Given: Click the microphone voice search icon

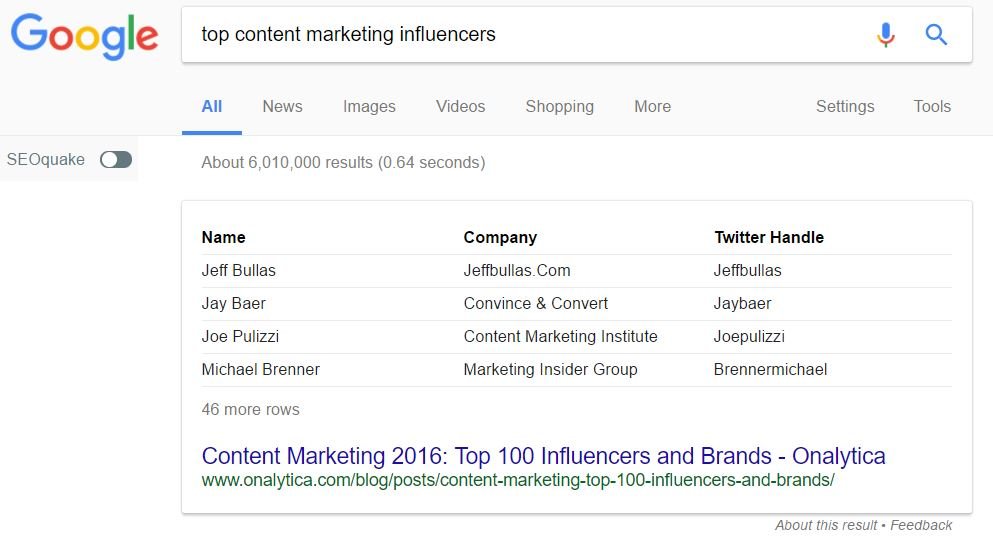Looking at the screenshot, I should click(885, 34).
